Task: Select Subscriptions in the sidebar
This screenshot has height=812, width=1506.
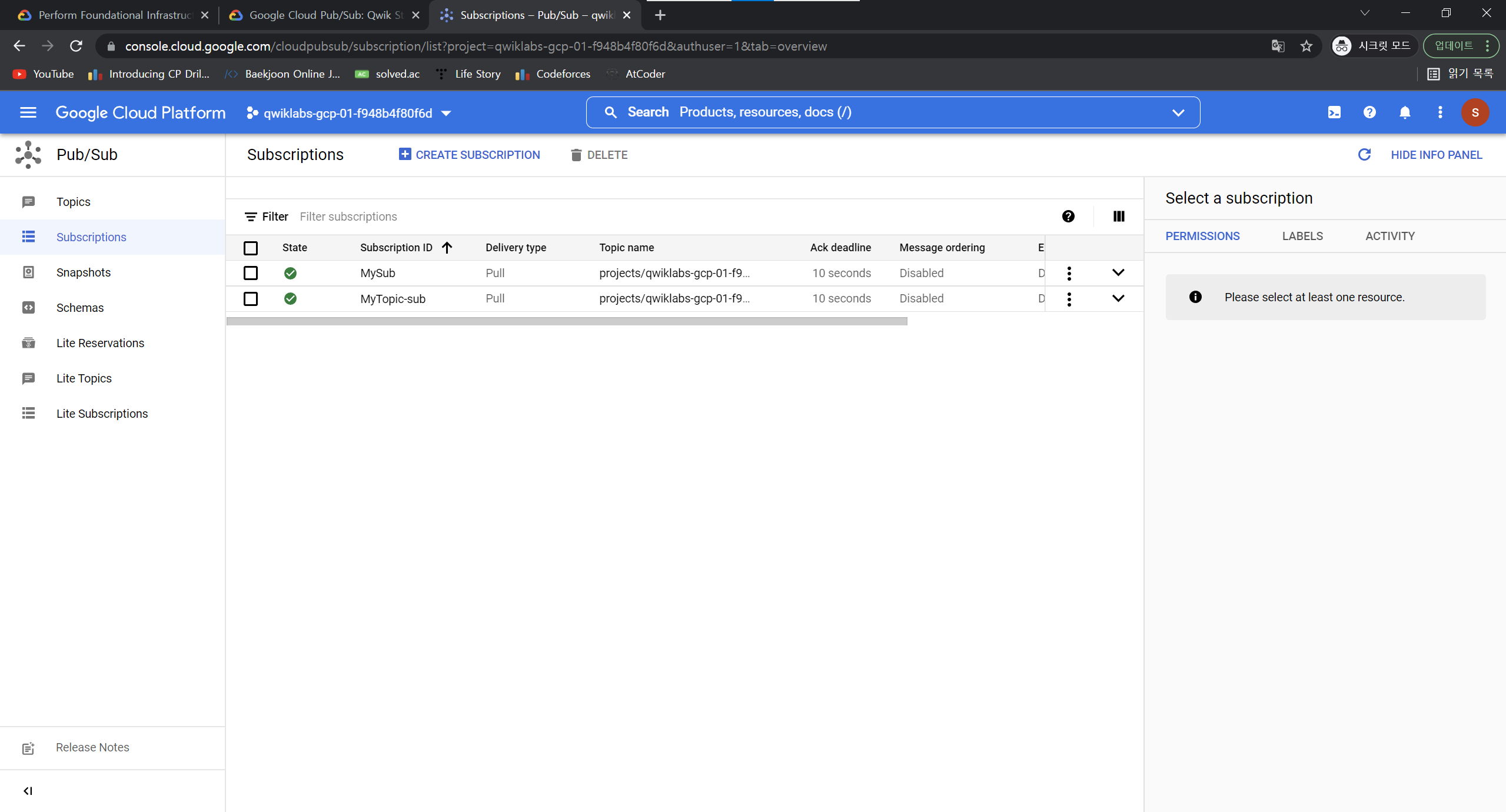Action: (x=112, y=237)
